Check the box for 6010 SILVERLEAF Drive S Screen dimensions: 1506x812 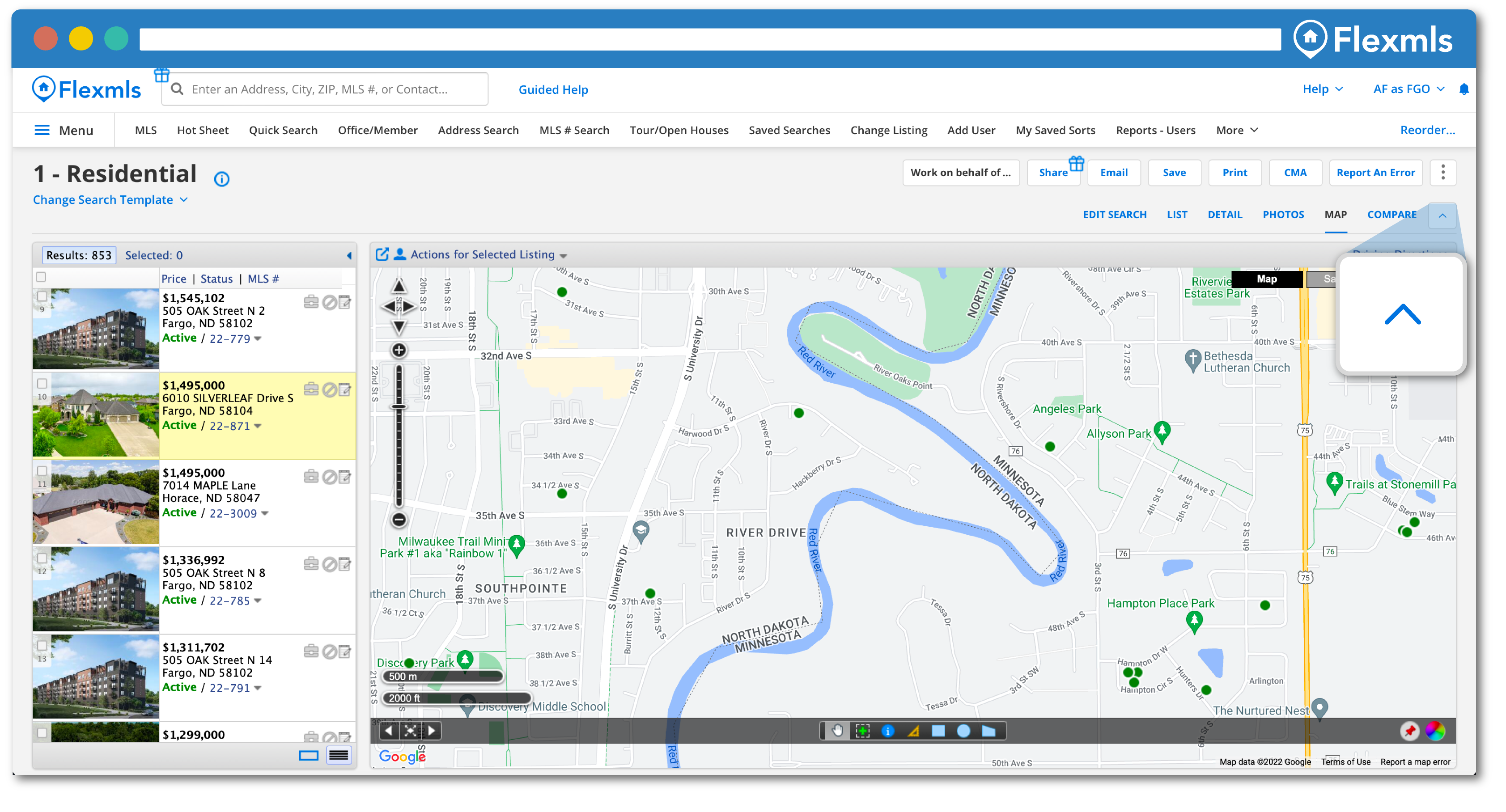pos(42,384)
